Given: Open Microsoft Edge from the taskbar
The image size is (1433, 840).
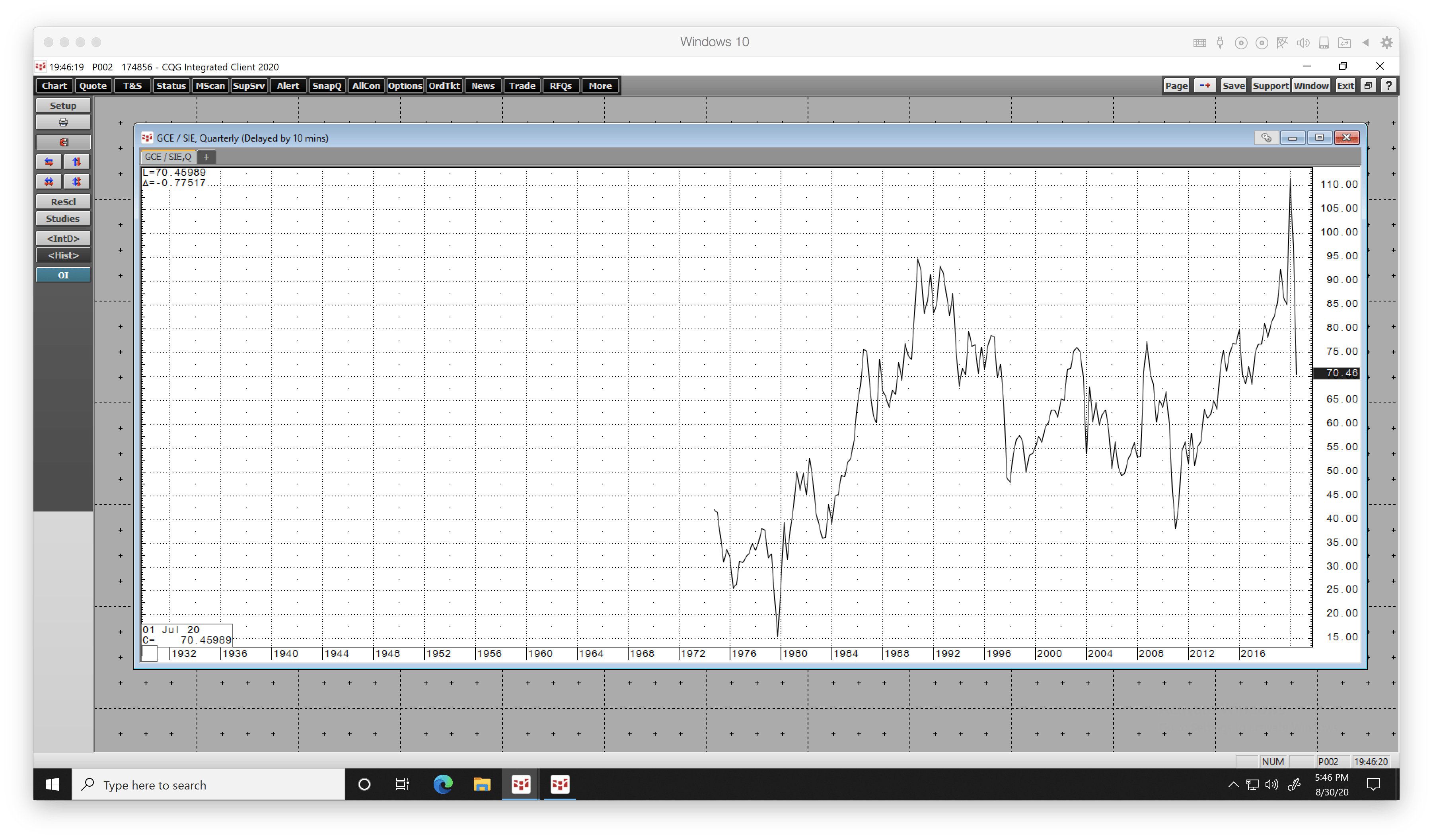Looking at the screenshot, I should [x=442, y=784].
